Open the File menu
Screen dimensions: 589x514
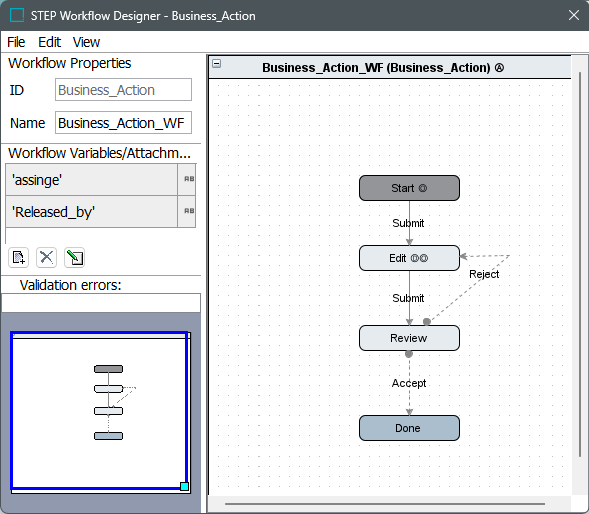pyautogui.click(x=16, y=42)
